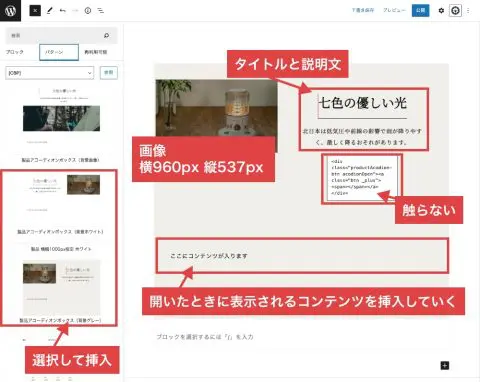This screenshot has height=382, width=480.
Task: Switch to the ブロック tab
Action: [15, 52]
